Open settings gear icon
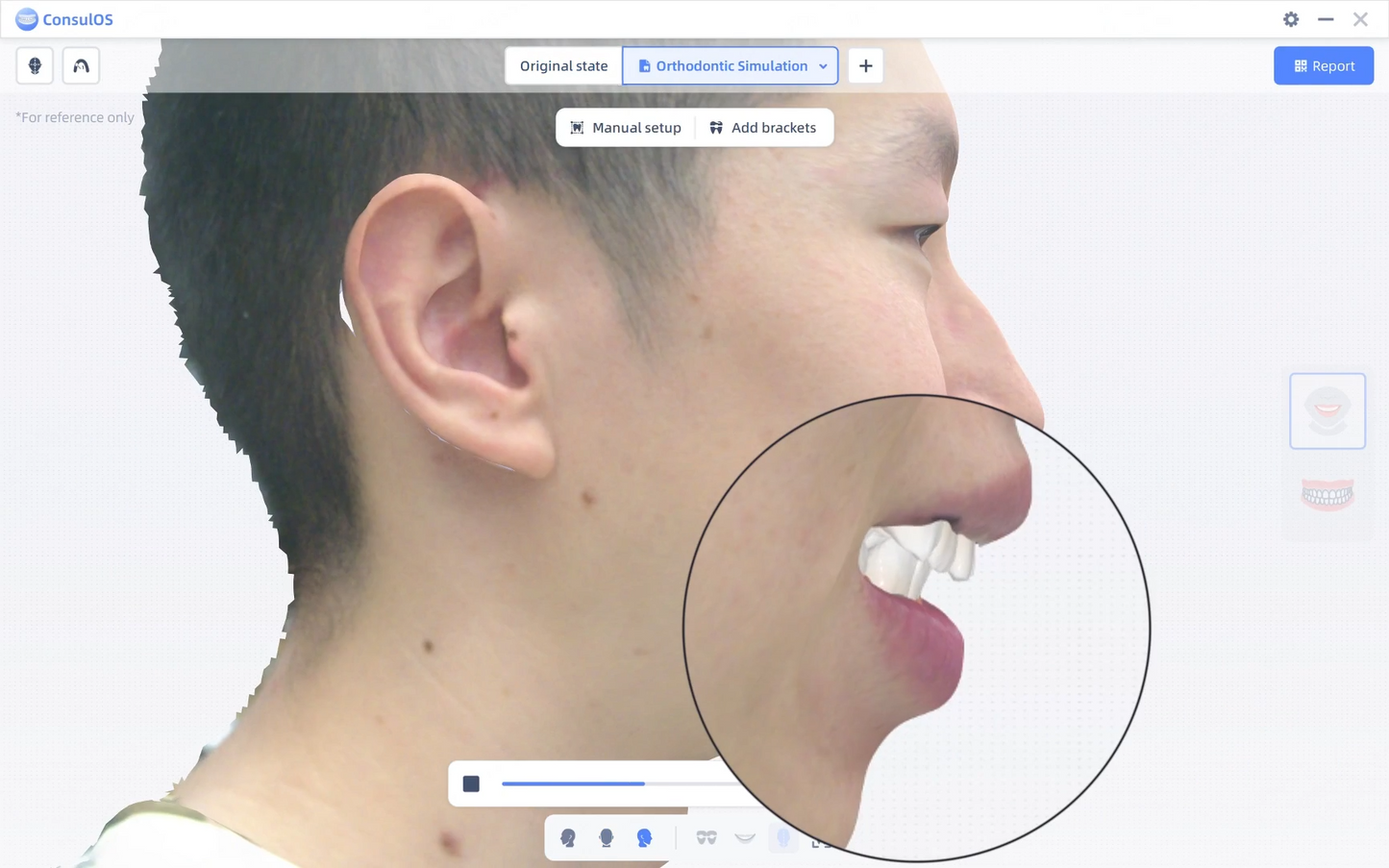1389x868 pixels. click(1291, 19)
